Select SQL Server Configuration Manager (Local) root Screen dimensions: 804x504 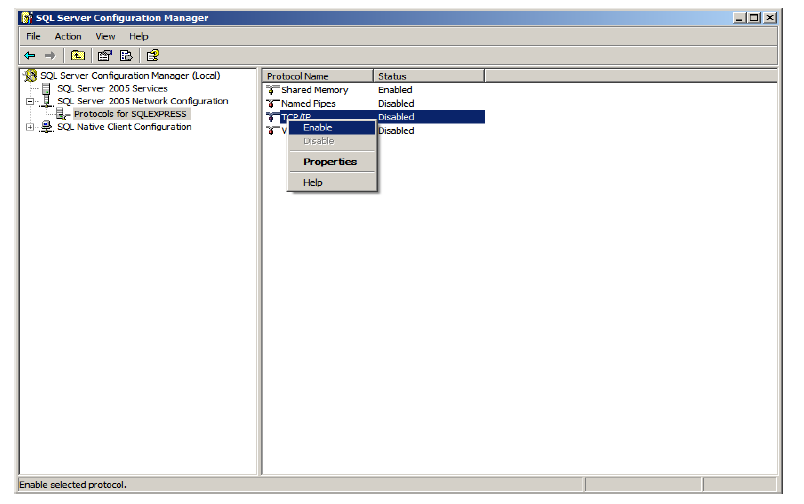pos(130,75)
